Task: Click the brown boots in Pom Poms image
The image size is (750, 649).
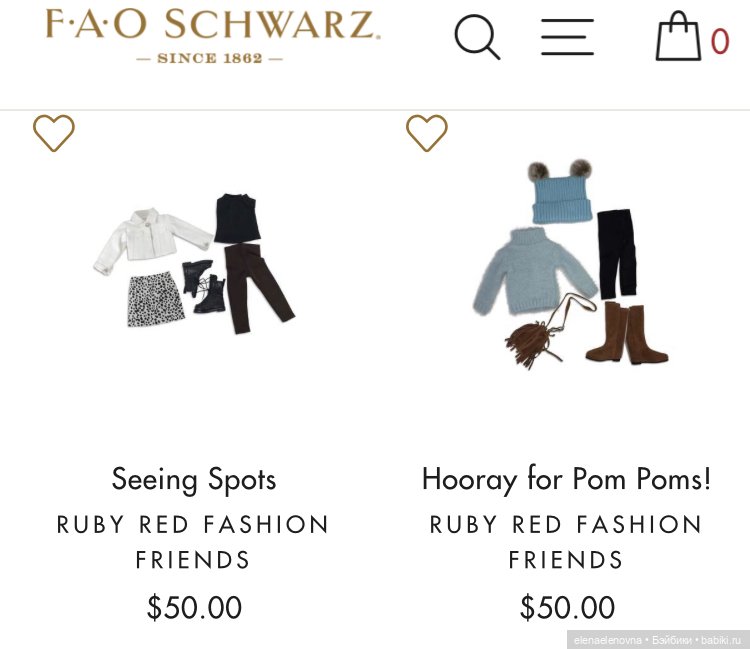Action: click(626, 333)
